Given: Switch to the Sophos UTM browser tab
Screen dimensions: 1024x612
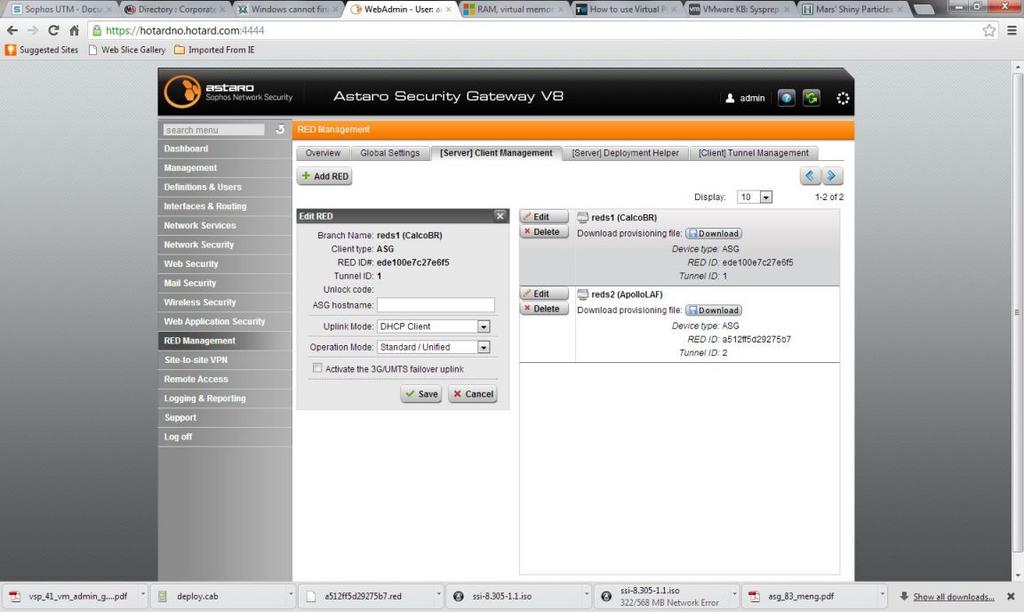Looking at the screenshot, I should click(x=62, y=9).
